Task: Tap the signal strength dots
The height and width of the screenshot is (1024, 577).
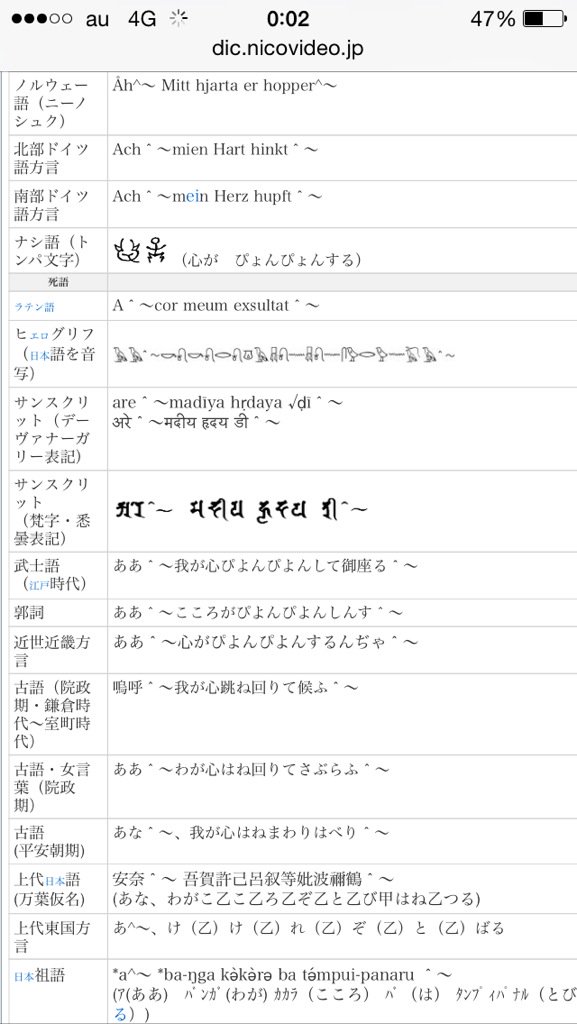Action: (x=42, y=19)
